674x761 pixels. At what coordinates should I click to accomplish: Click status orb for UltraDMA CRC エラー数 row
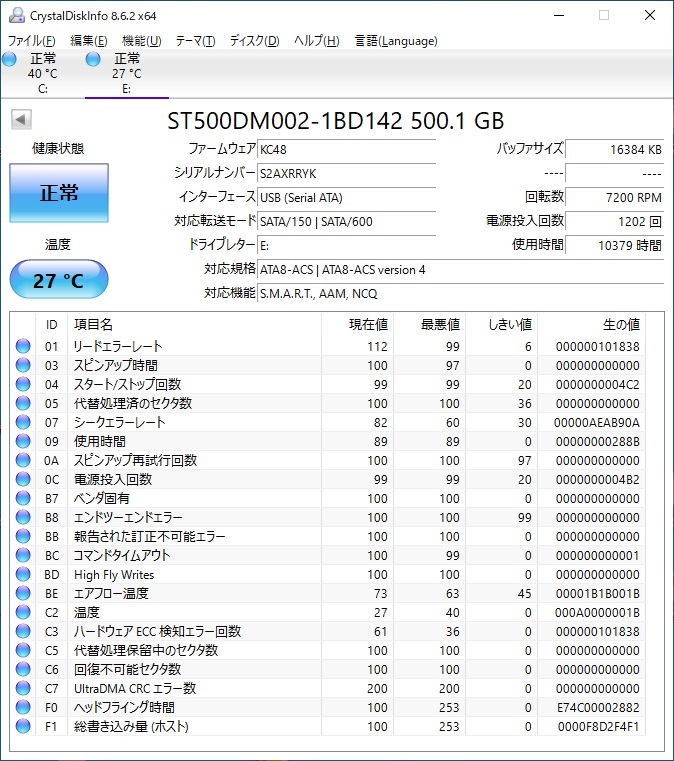click(x=23, y=688)
